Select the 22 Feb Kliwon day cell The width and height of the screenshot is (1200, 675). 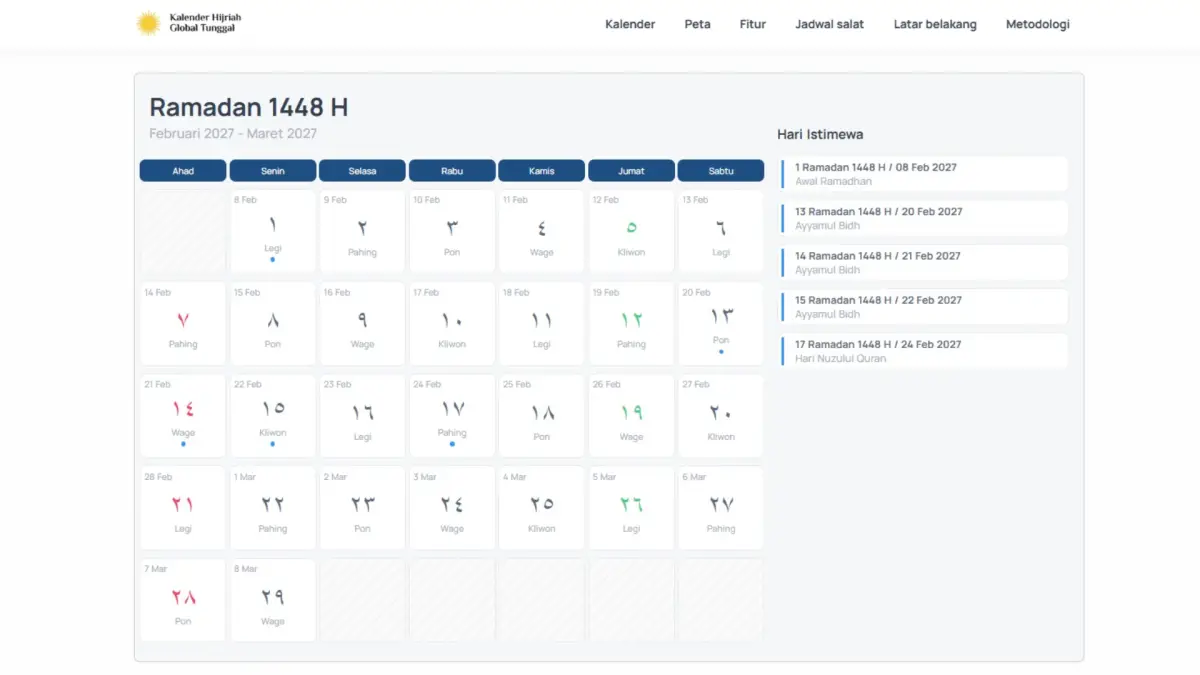tap(273, 416)
